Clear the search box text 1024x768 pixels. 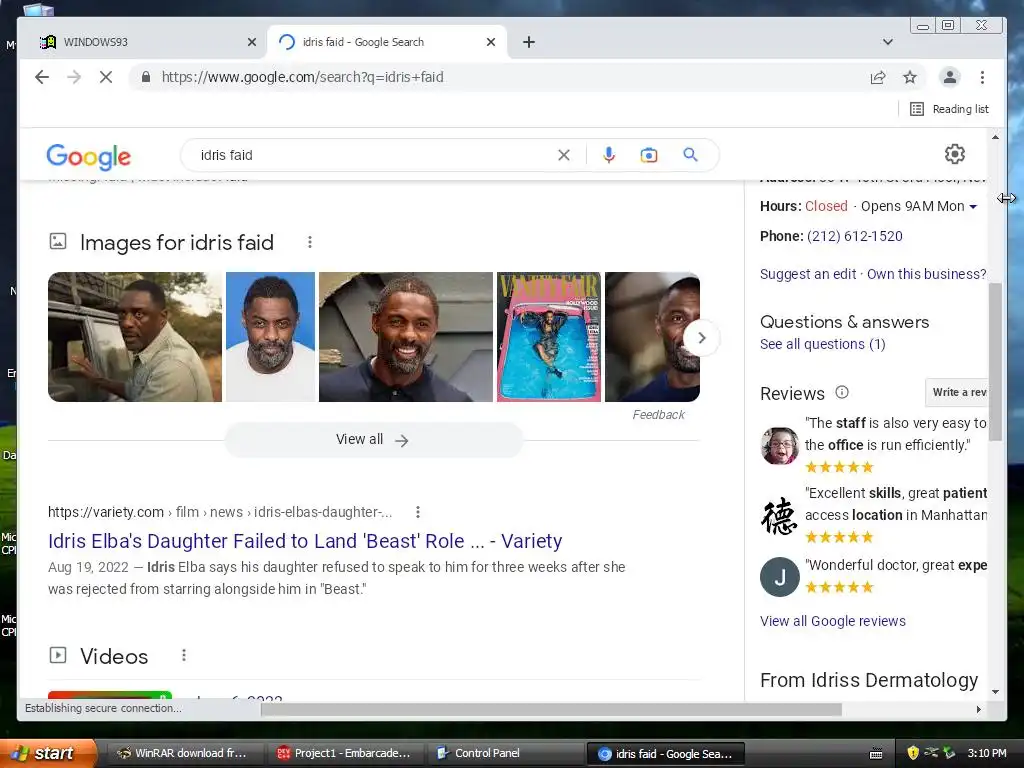coord(564,155)
